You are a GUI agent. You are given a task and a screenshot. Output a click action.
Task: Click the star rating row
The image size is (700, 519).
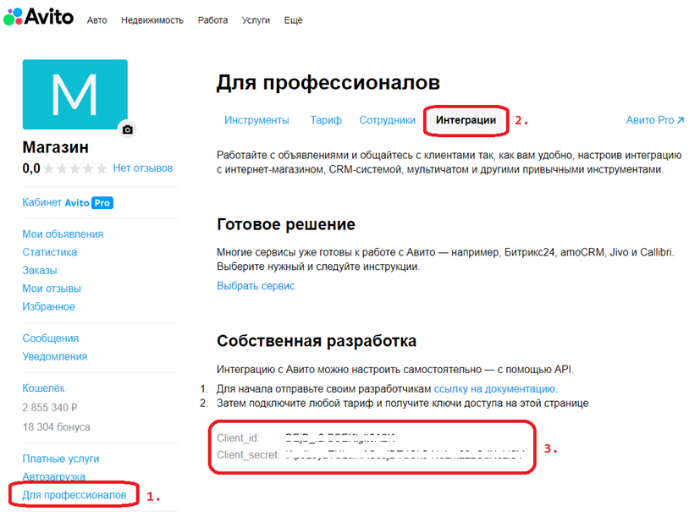73,169
